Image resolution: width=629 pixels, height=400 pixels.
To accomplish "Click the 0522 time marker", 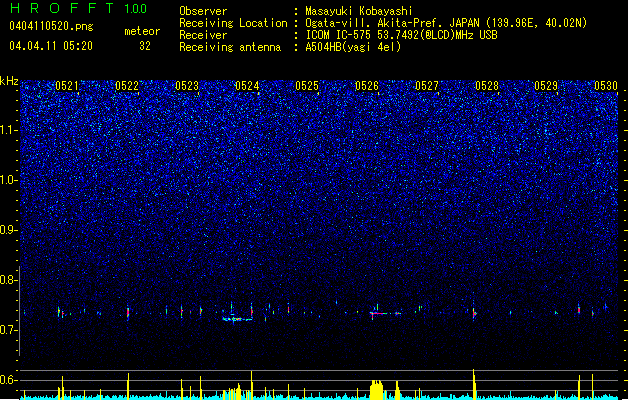I will point(127,86).
